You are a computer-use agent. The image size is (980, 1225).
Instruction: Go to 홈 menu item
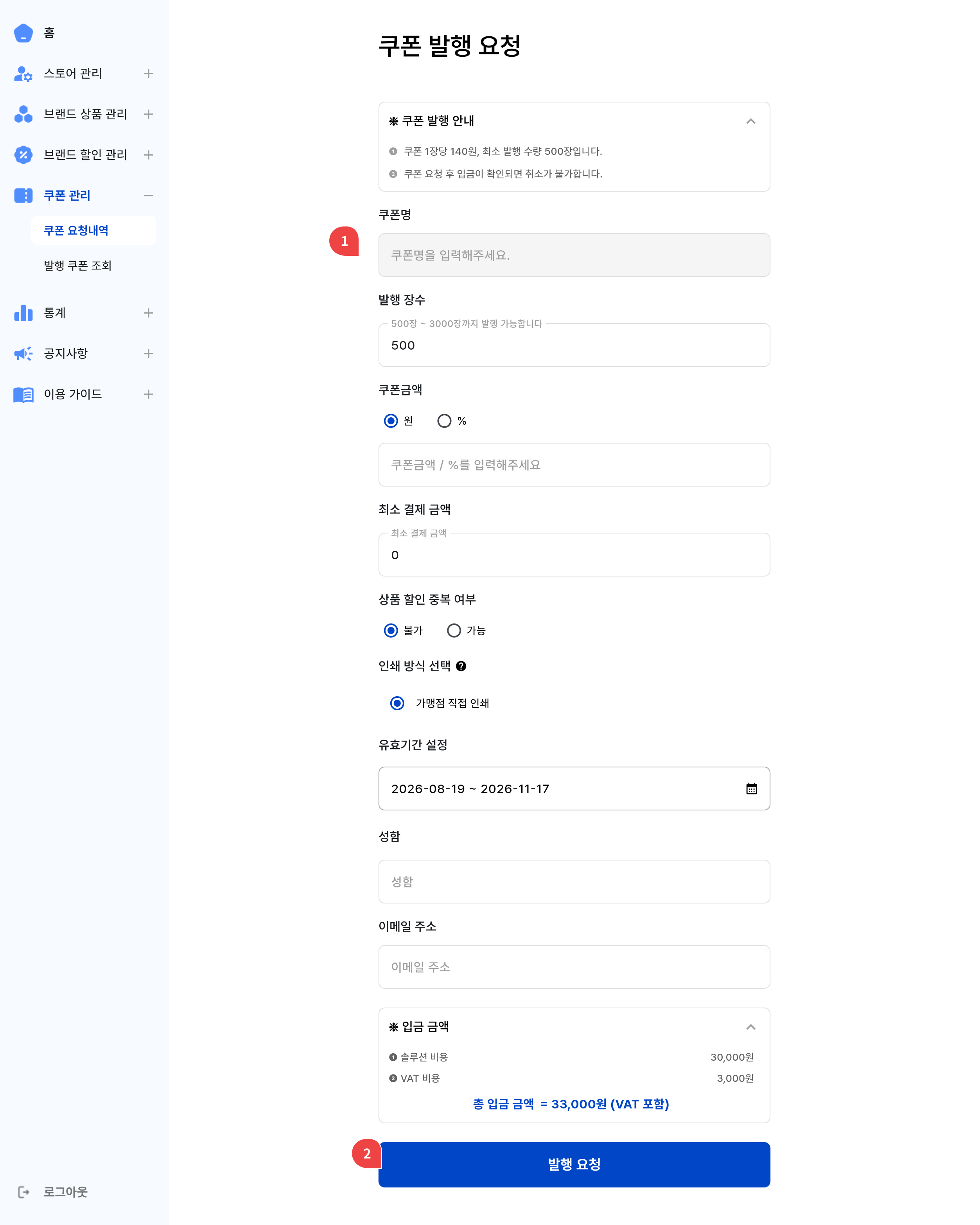click(49, 33)
